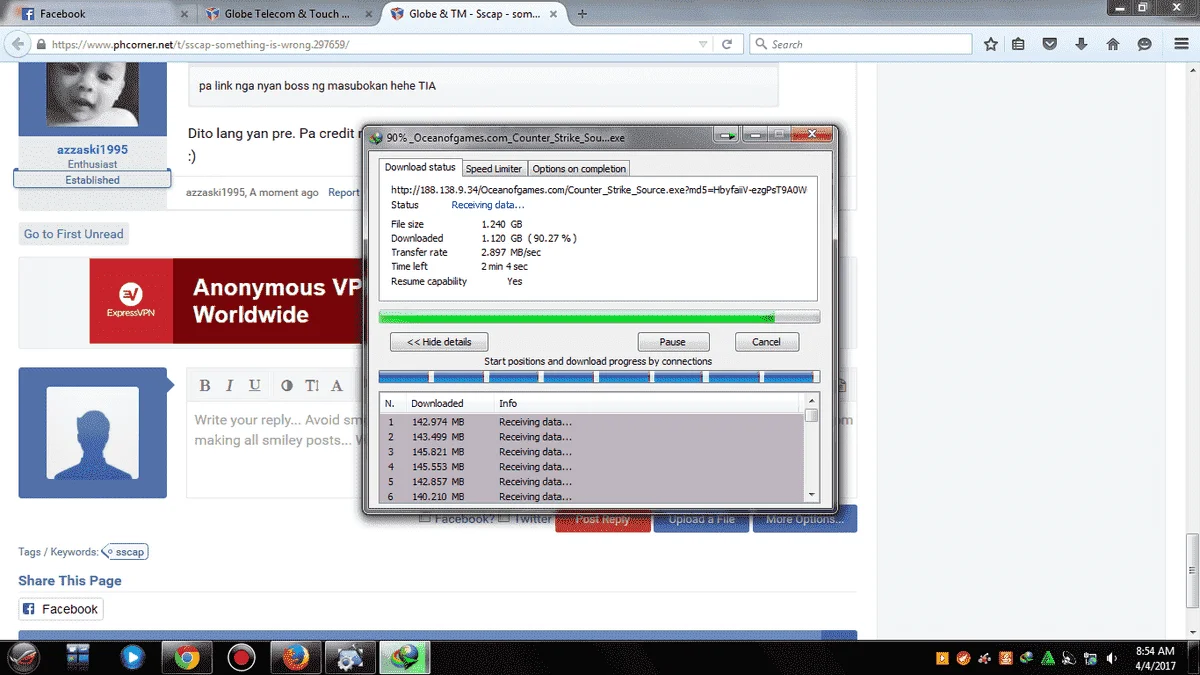The width and height of the screenshot is (1200, 675).
Task: Click the sscap tag link
Action: (x=125, y=552)
